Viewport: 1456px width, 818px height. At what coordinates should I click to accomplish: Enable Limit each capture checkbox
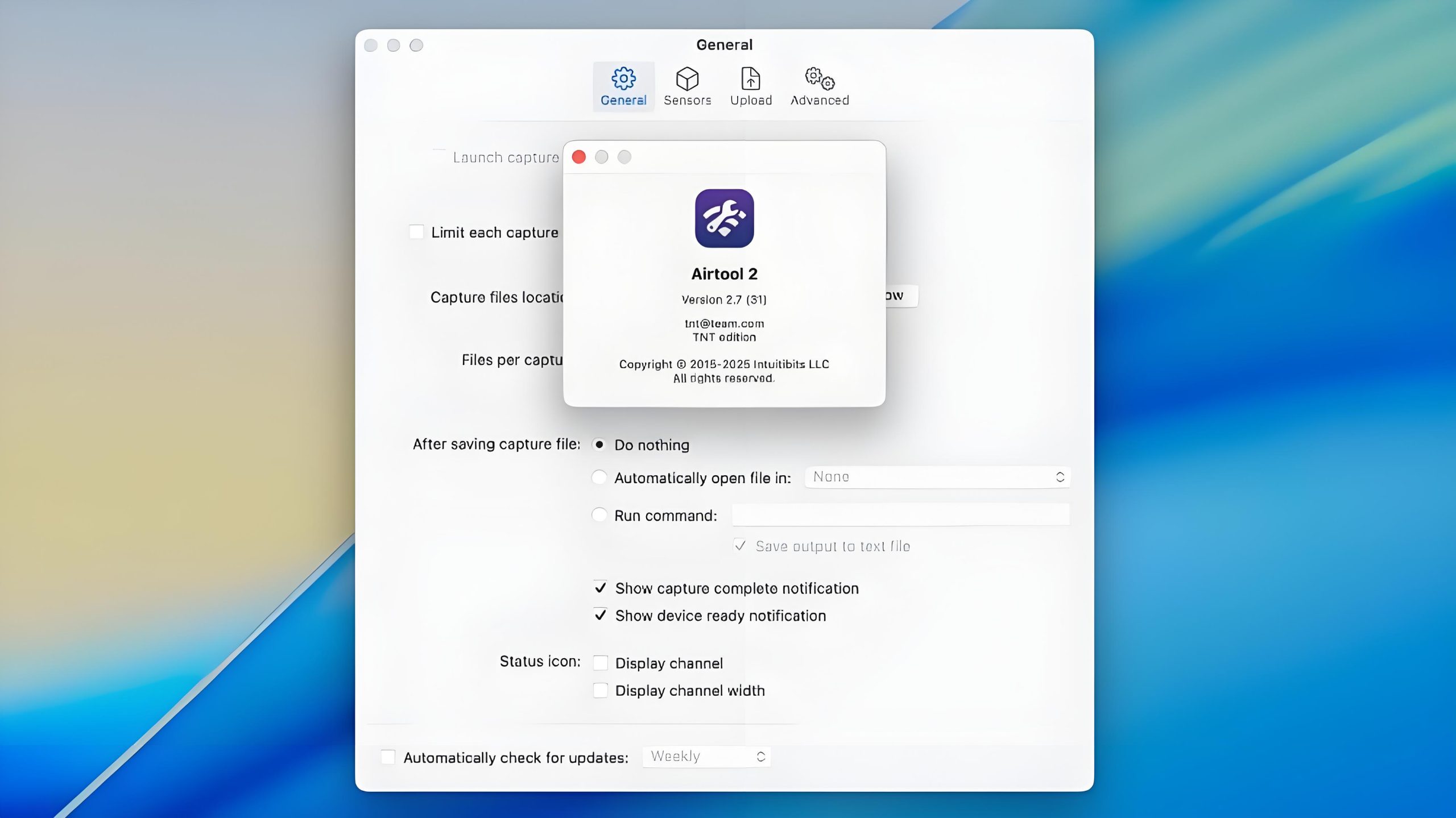click(x=416, y=232)
